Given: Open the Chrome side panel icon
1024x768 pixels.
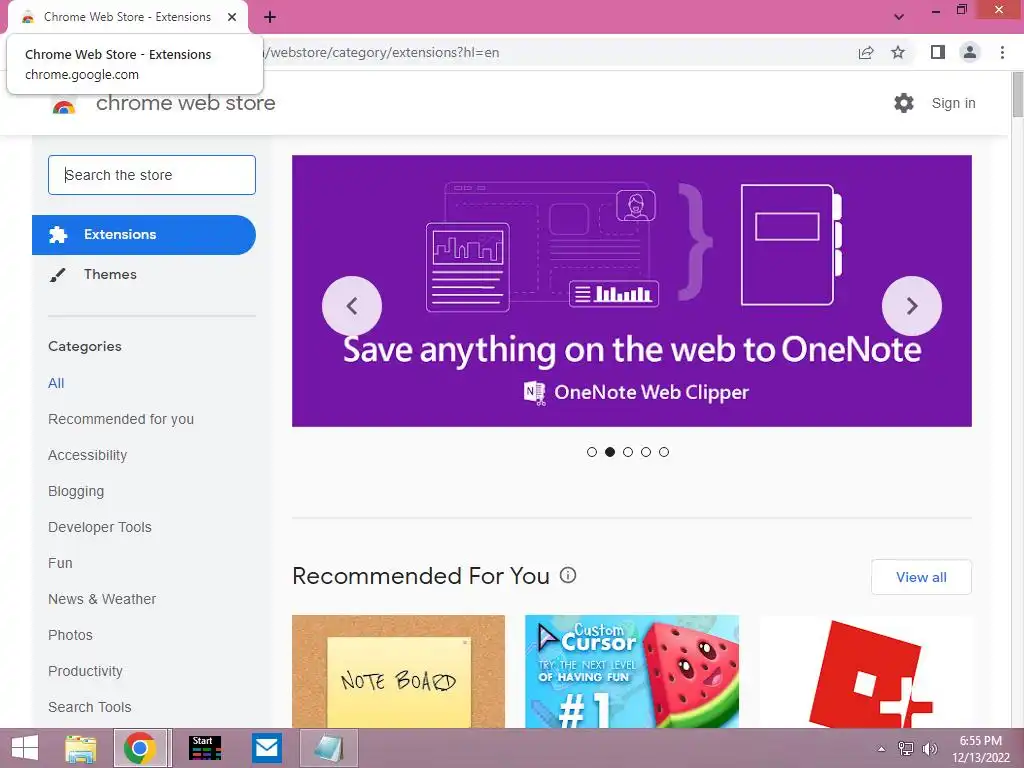Looking at the screenshot, I should (x=938, y=52).
